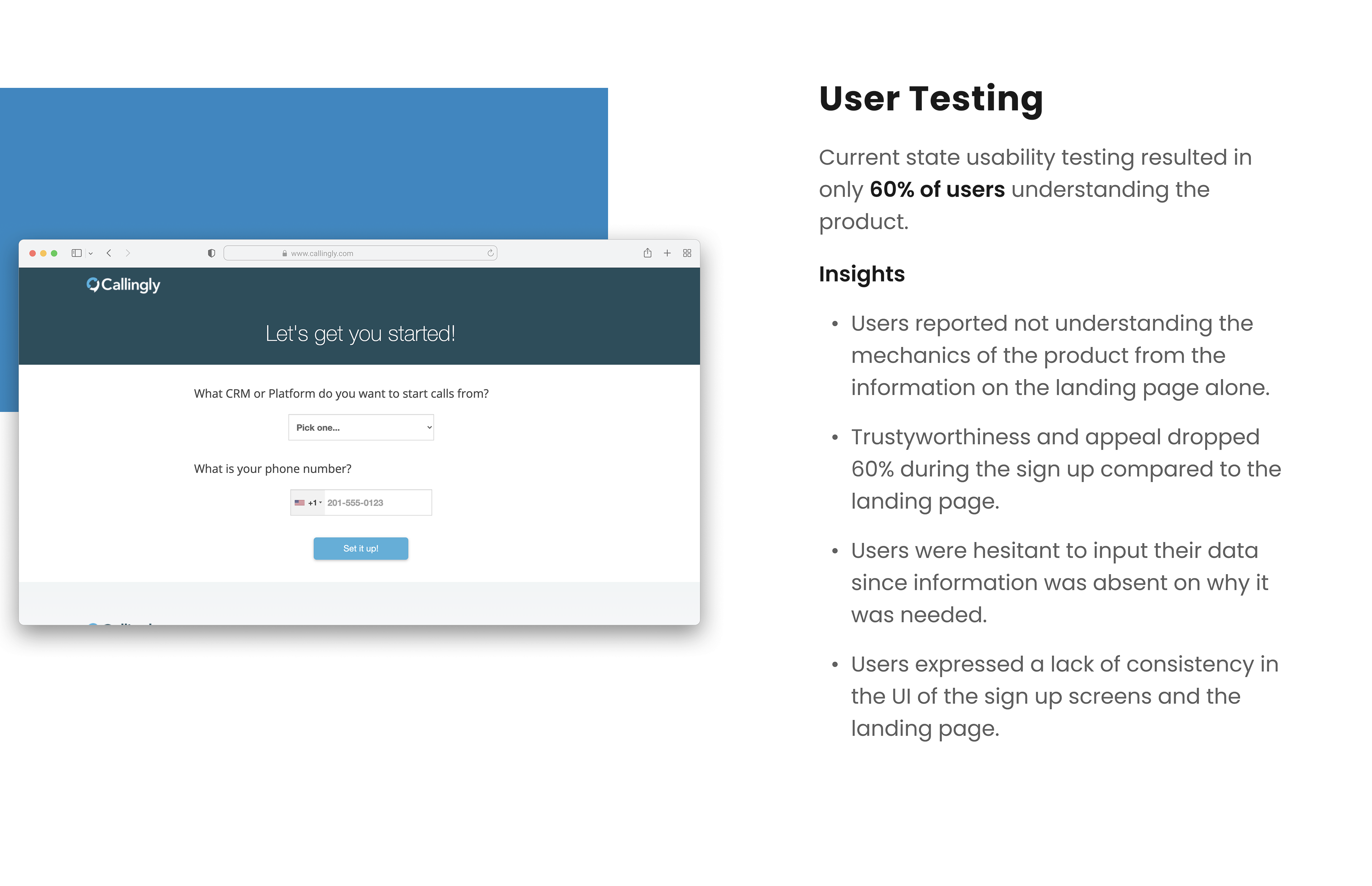This screenshot has width=1372, height=886.
Task: Show the tab overview grid
Action: [x=687, y=253]
